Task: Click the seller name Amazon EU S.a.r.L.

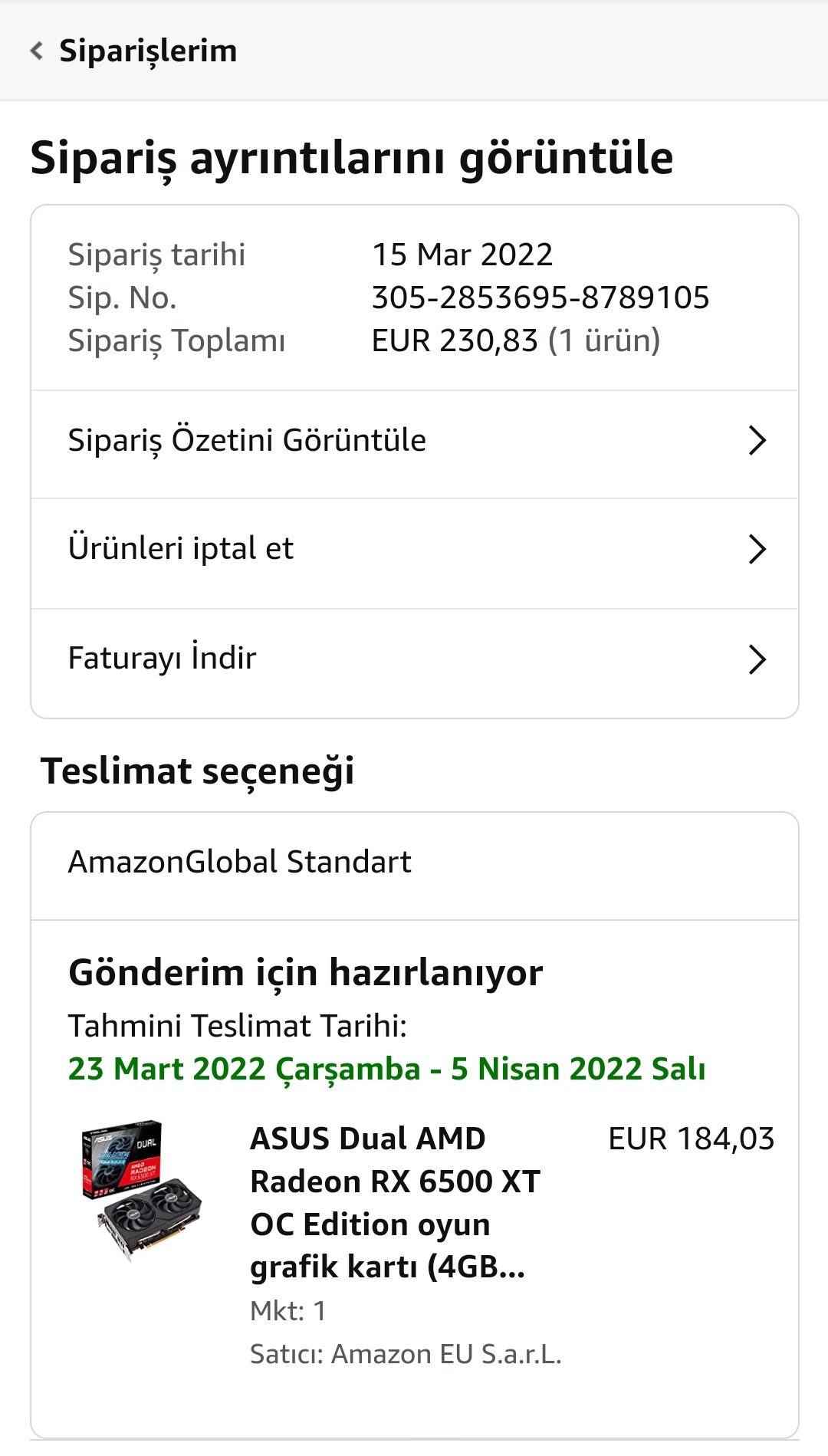Action: [406, 1355]
